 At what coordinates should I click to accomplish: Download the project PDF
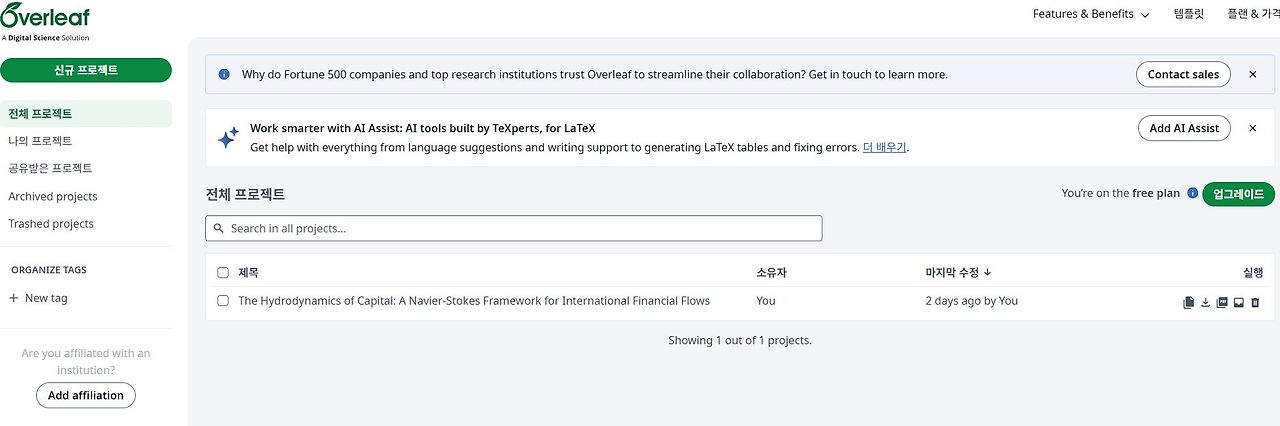click(1222, 302)
